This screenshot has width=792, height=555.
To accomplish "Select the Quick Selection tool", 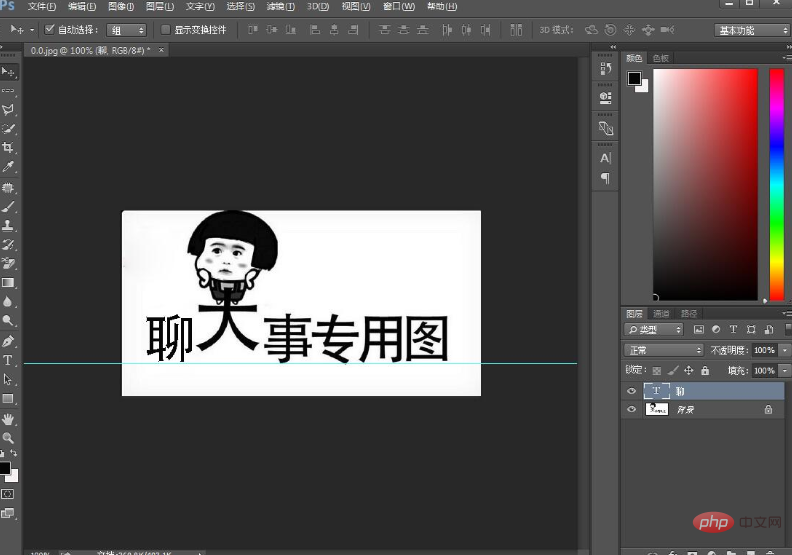I will click(x=8, y=129).
